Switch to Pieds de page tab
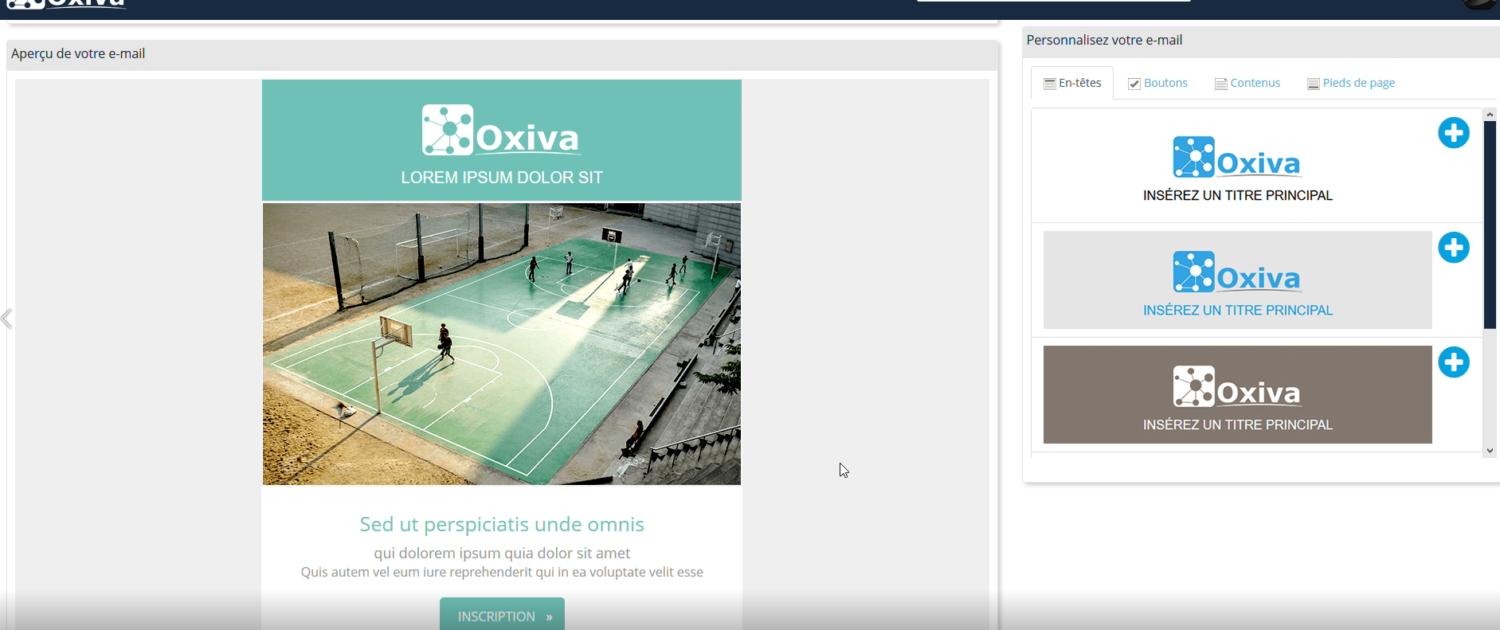Viewport: 1500px width, 630px height. coord(1351,83)
